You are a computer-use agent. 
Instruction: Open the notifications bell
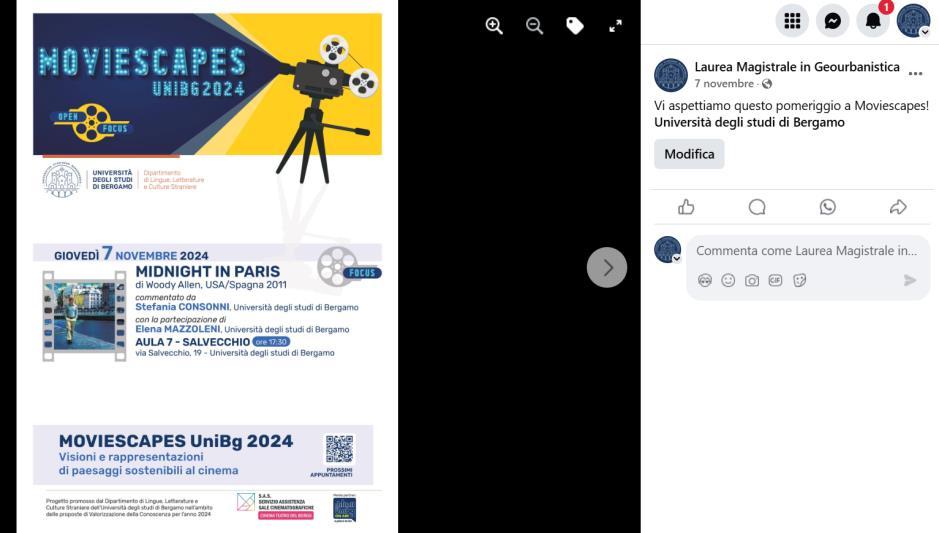(873, 21)
